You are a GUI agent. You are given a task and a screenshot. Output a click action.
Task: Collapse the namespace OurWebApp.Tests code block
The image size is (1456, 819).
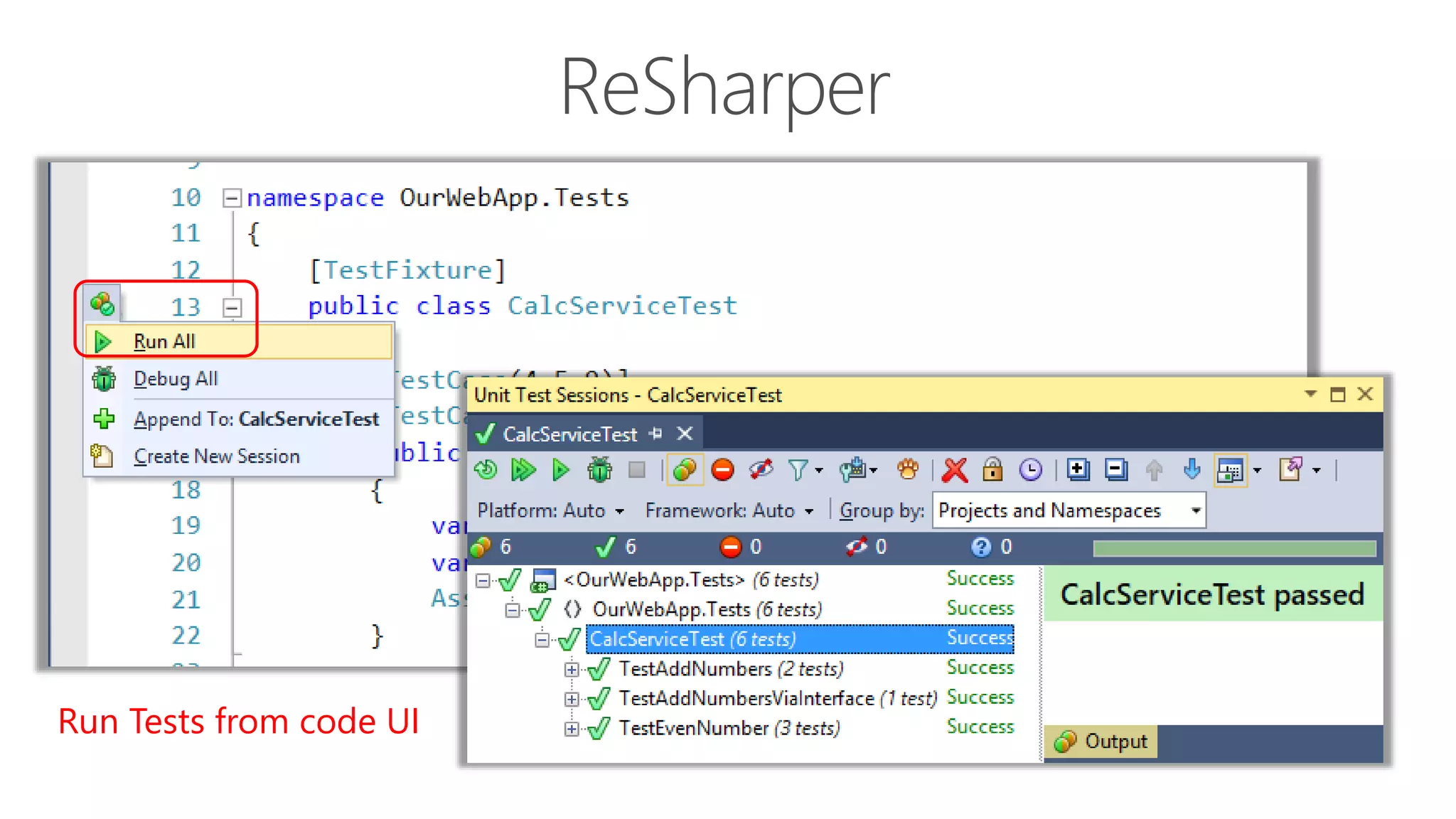click(x=232, y=198)
